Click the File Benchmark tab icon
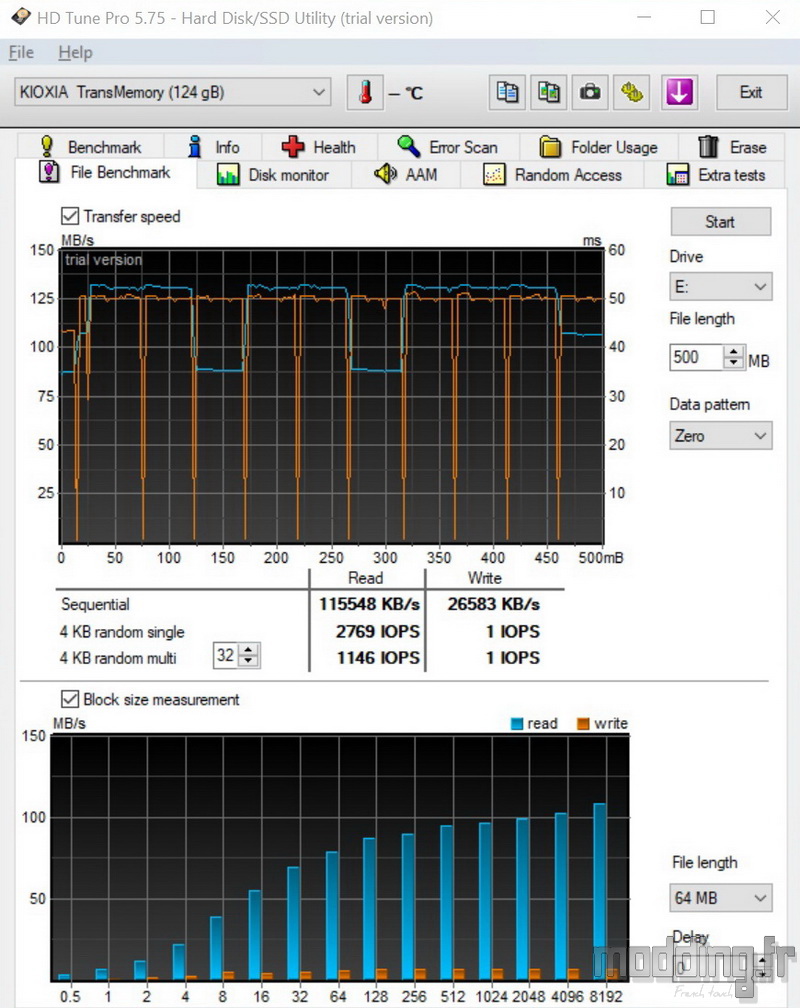 50,172
